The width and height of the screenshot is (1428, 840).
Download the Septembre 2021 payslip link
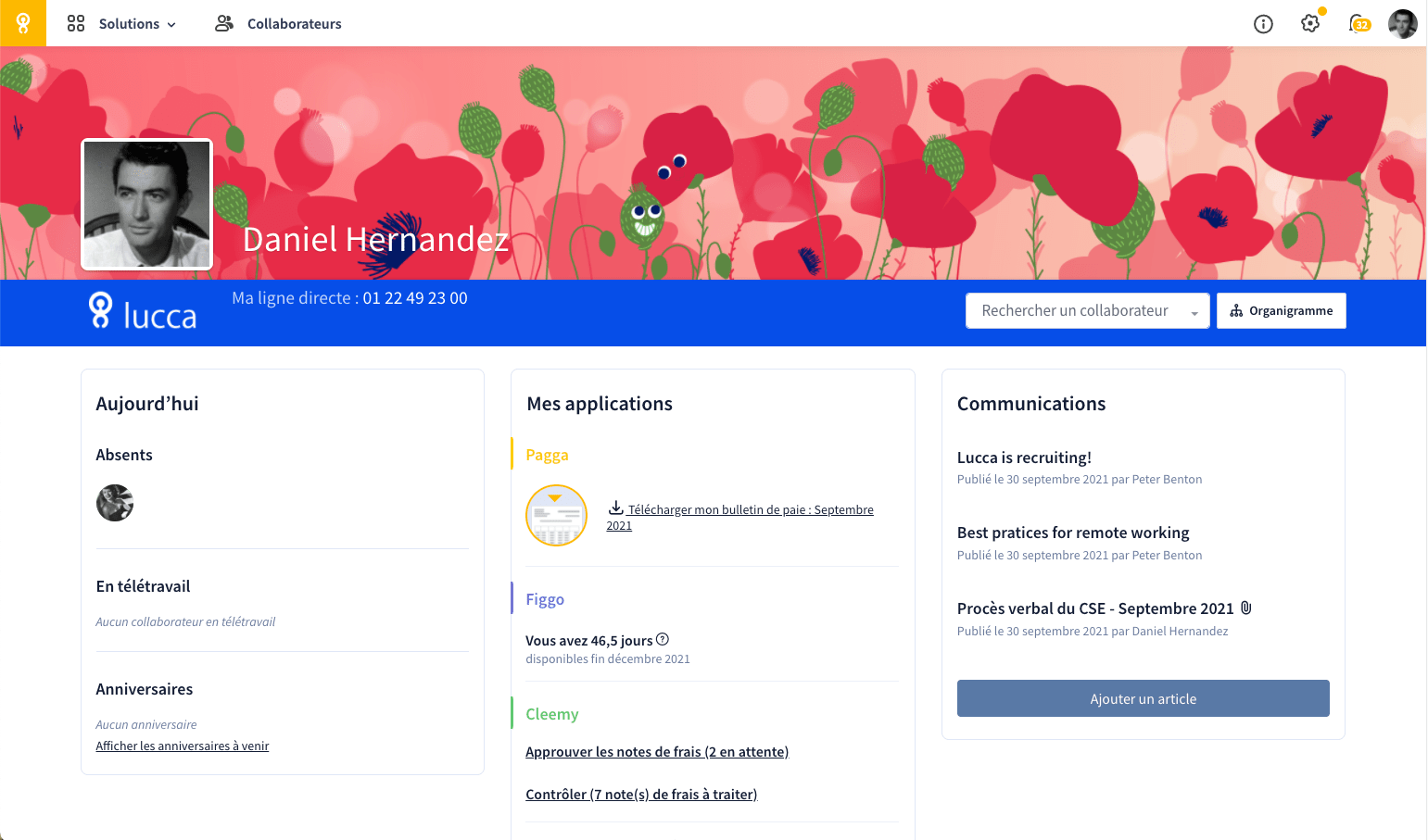tap(740, 517)
